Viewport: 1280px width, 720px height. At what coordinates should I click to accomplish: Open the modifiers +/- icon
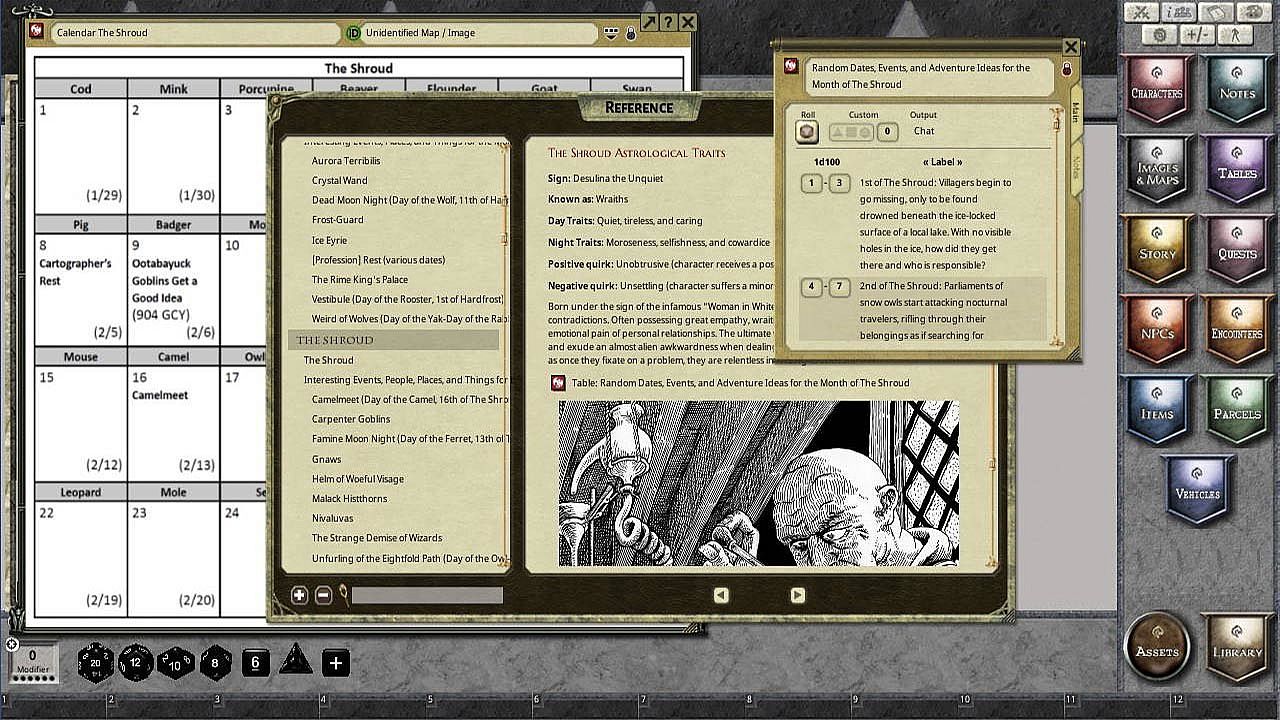click(1197, 35)
